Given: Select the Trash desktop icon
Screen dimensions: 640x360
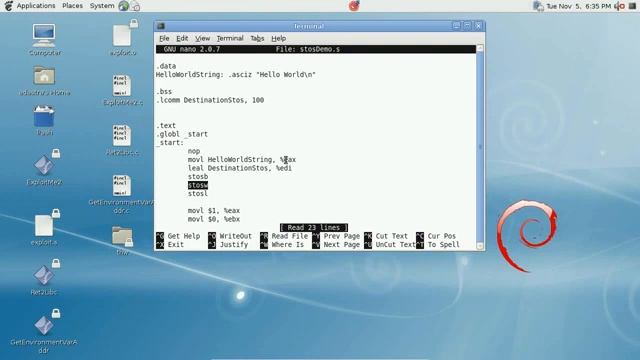Looking at the screenshot, I should 44,116.
